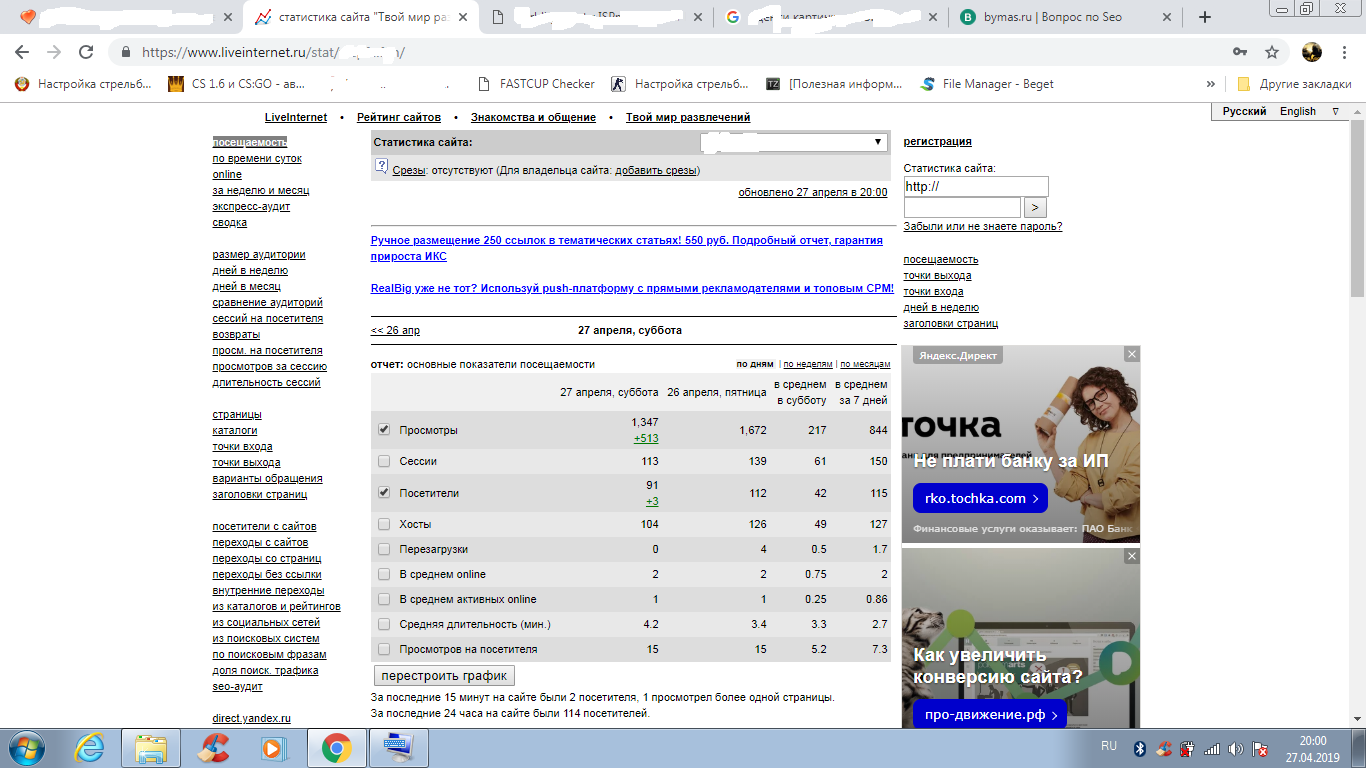The width and height of the screenshot is (1366, 768).
Task: Click the bookmark star icon in address bar
Action: coord(1272,52)
